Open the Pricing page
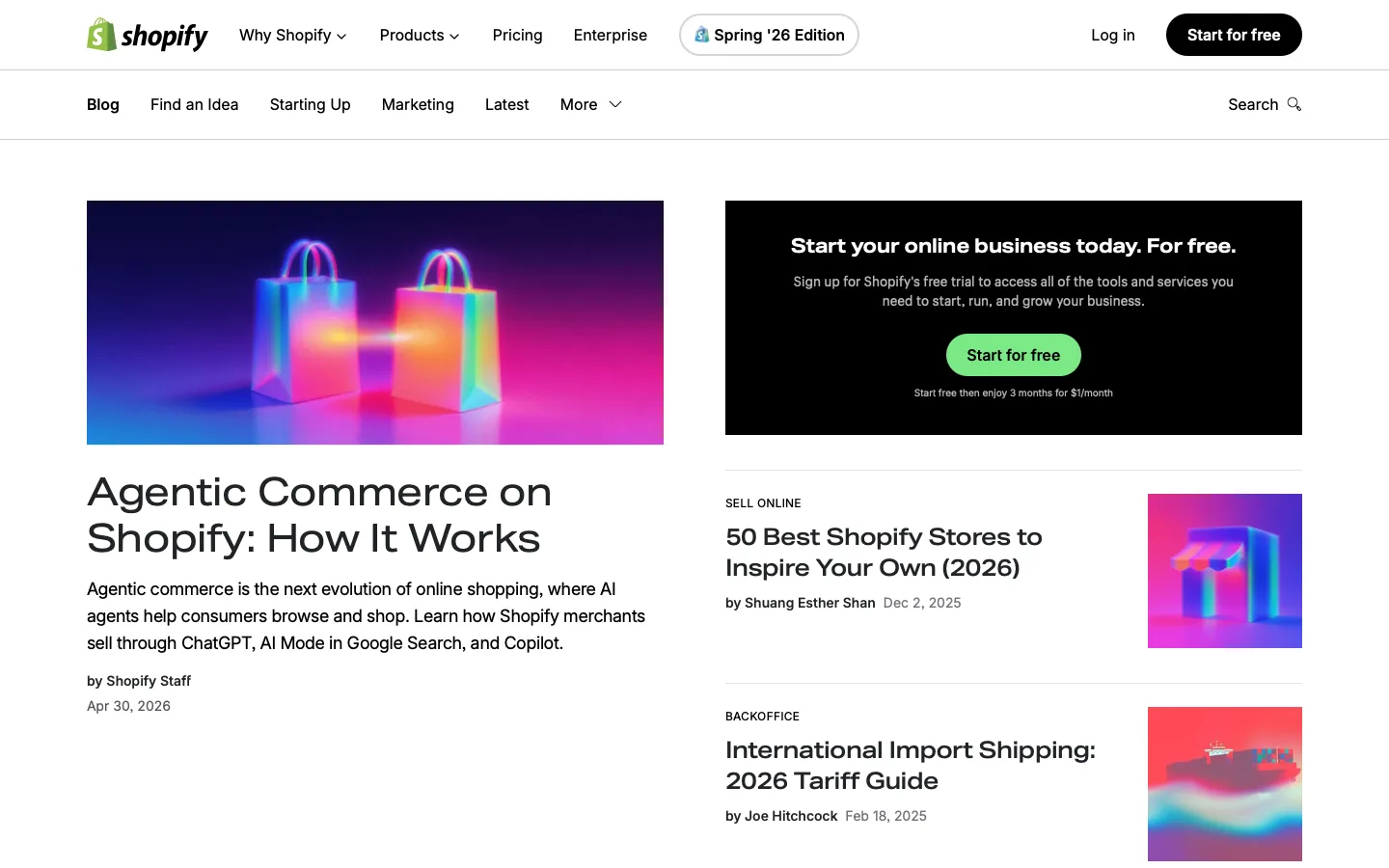 pyautogui.click(x=517, y=35)
